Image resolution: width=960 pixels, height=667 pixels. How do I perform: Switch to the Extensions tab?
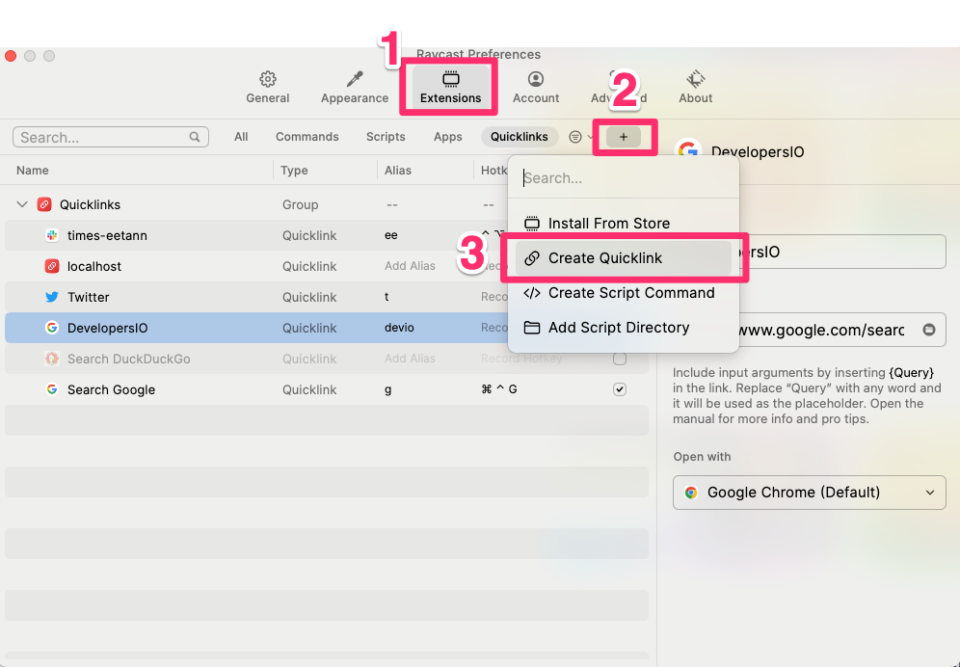click(450, 88)
